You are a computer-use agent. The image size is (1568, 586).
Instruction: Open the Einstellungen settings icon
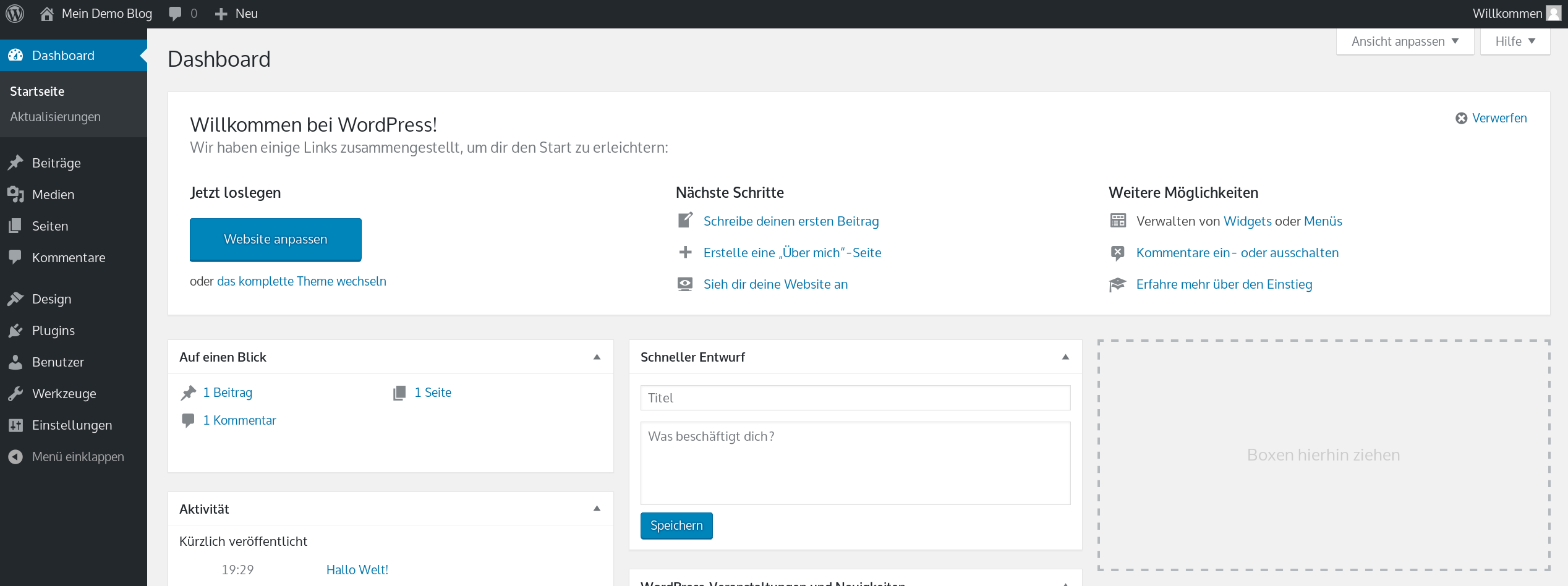(x=15, y=425)
